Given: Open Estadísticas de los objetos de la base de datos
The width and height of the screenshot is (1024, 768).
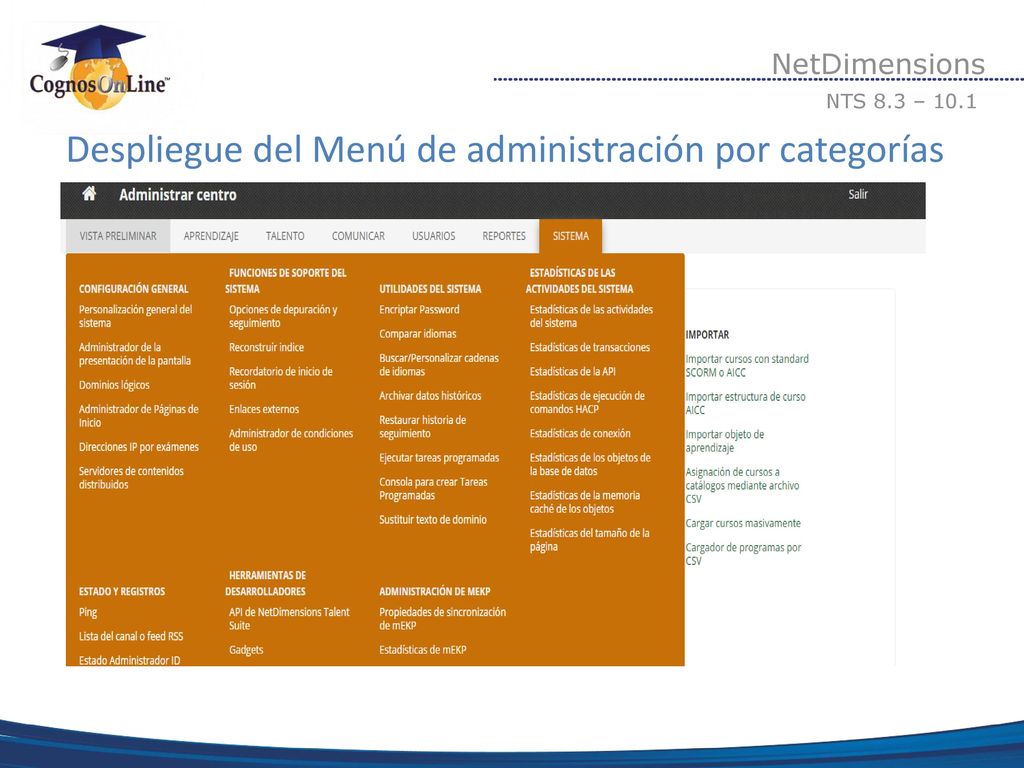Looking at the screenshot, I should (590, 464).
